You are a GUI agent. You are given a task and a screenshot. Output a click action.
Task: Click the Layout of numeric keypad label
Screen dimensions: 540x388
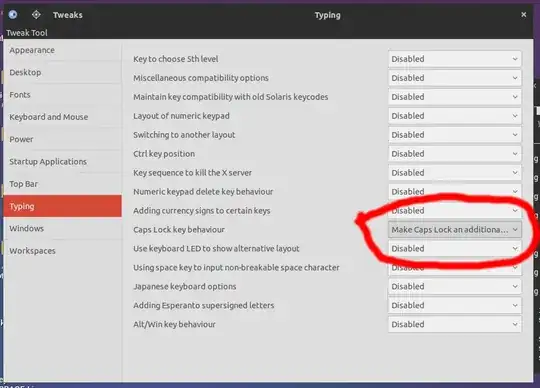click(181, 116)
